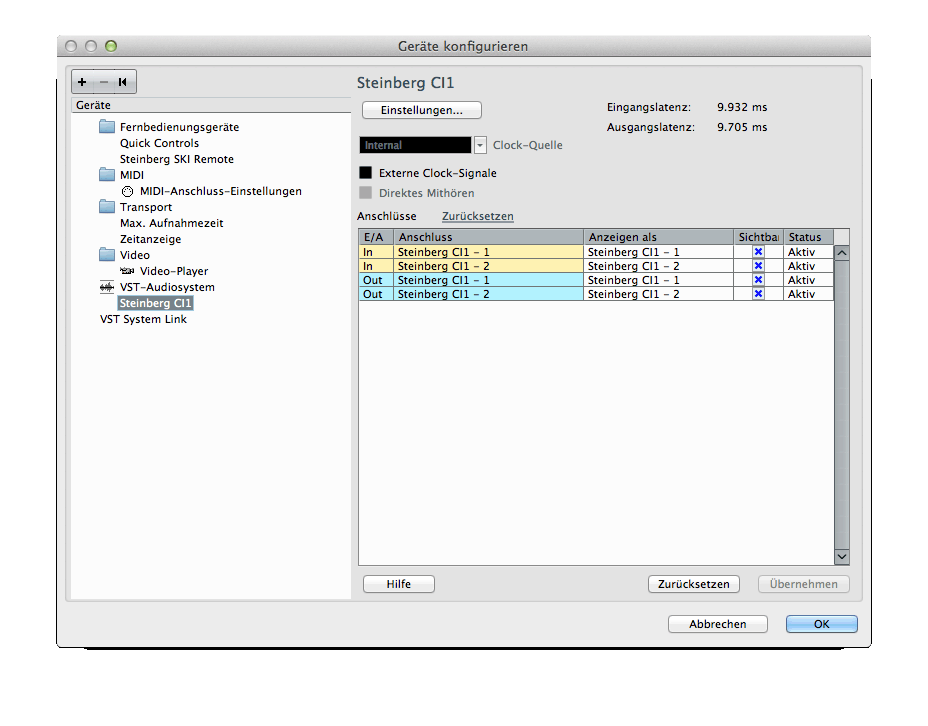Click Anzeigen als cell for In CI1 - 1
The height and width of the screenshot is (726, 928).
(659, 251)
